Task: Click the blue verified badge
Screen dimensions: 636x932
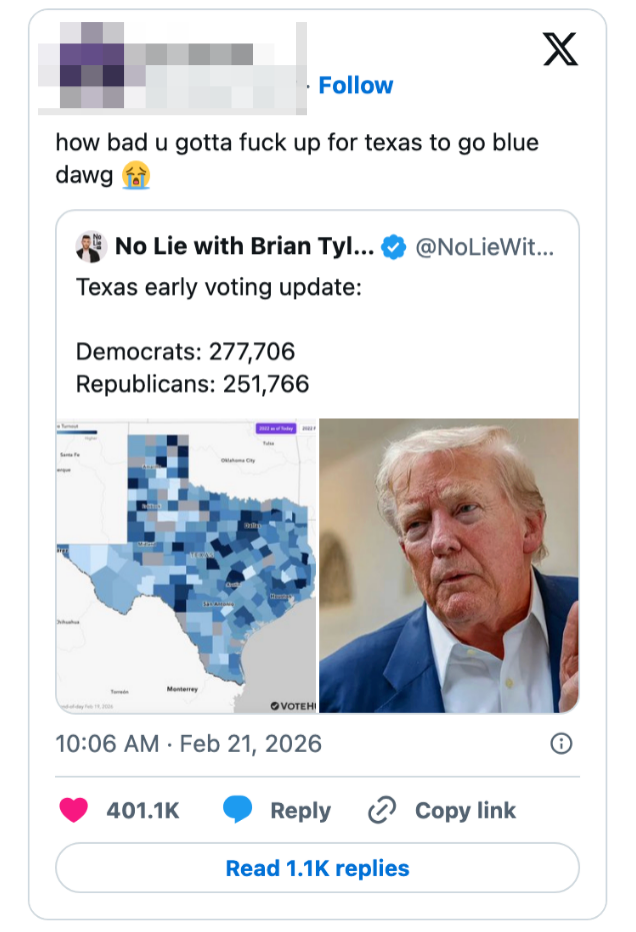Action: 394,247
